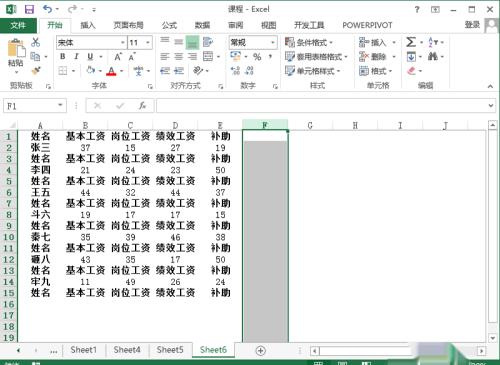This screenshot has height=365, width=500.
Task: Click Find and Select binoculars icon
Action: click(x=433, y=56)
